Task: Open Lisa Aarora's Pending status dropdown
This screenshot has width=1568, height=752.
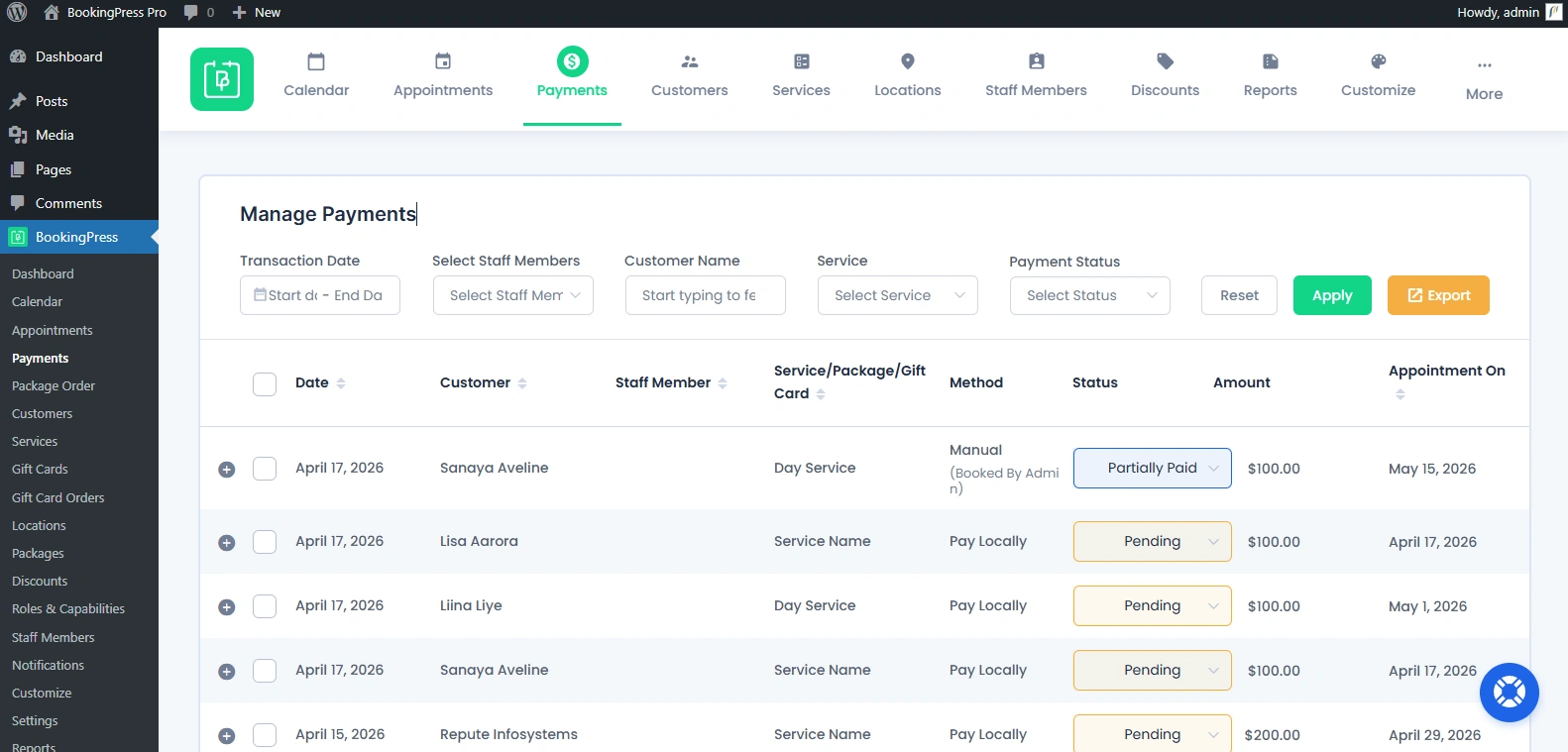Action: (1153, 542)
